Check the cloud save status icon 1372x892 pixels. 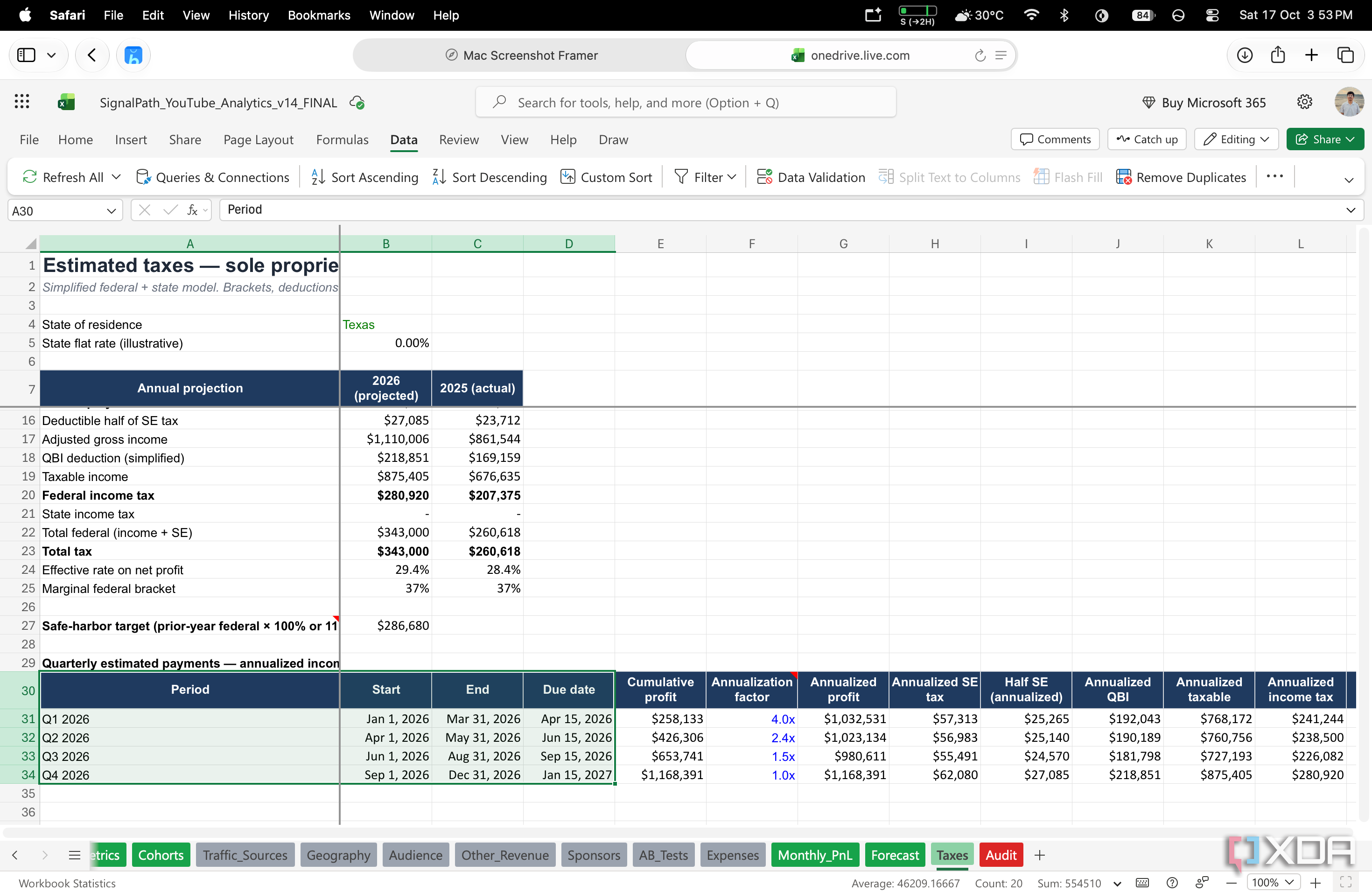357,103
